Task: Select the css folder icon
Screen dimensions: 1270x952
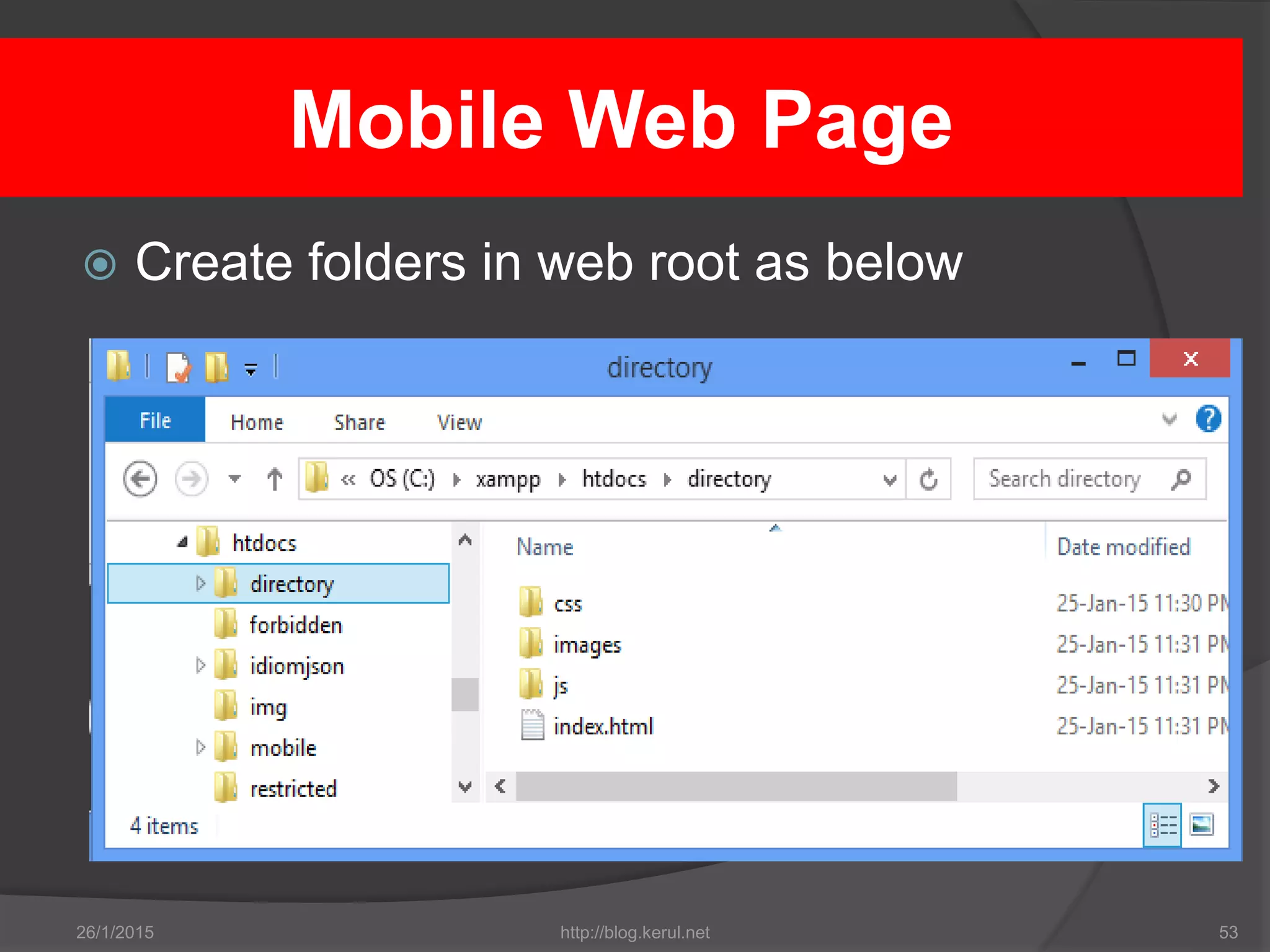Action: [x=530, y=602]
